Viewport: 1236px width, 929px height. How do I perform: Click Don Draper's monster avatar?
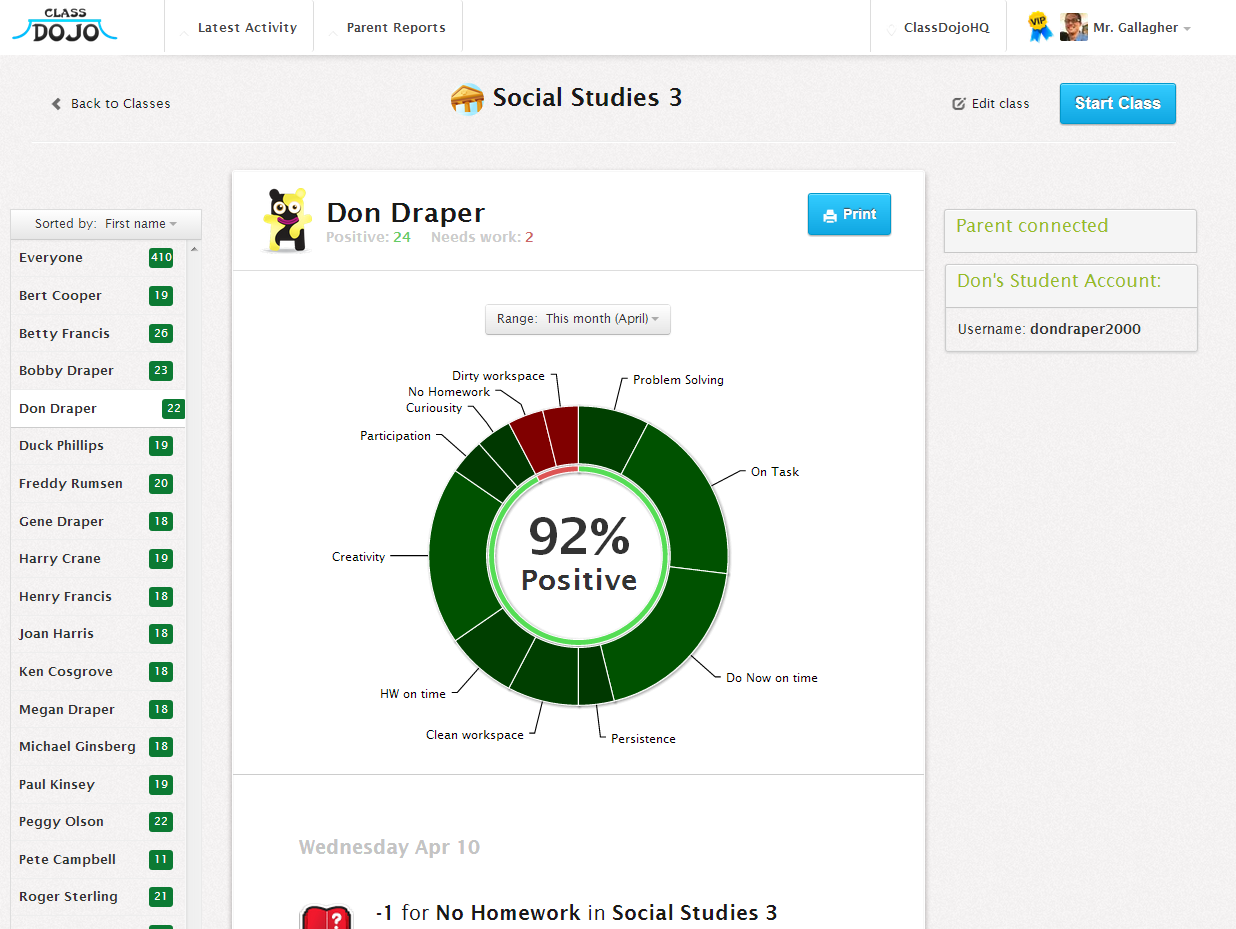coord(287,220)
